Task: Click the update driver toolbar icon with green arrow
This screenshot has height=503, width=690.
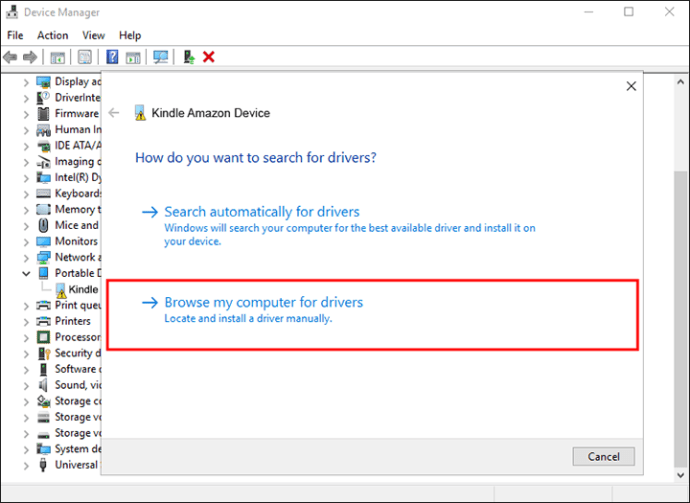Action: [x=188, y=57]
